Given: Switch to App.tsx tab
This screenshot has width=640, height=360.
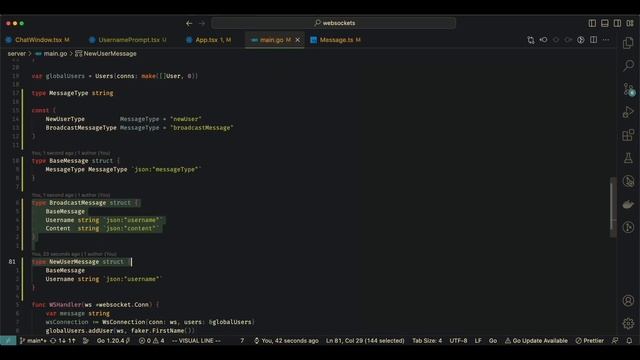Looking at the screenshot, I should pyautogui.click(x=209, y=40).
